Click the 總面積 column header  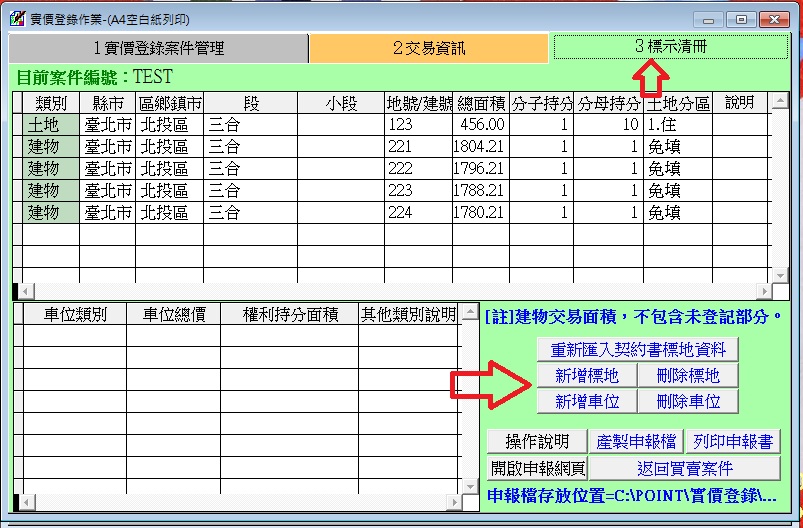[x=480, y=103]
